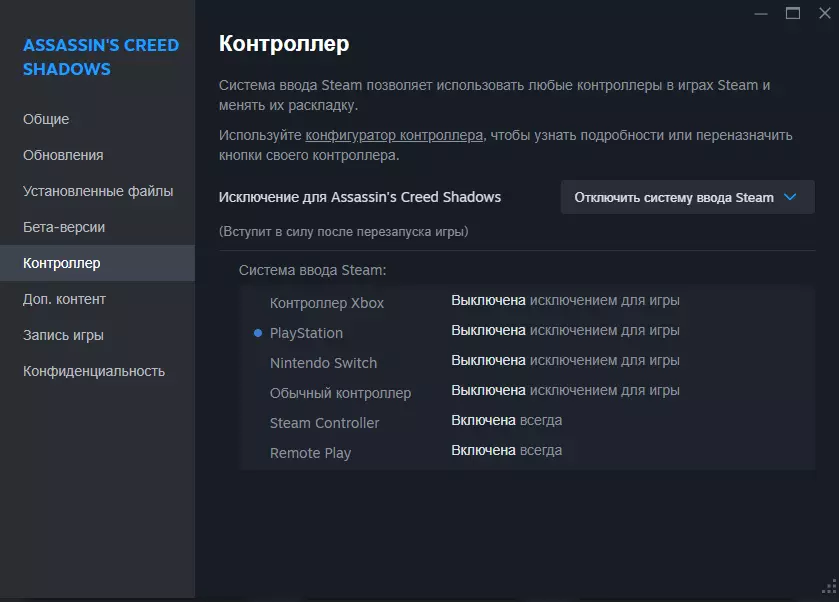Viewport: 839px width, 602px height.
Task: Open the Доп. контент section
Action: (x=64, y=299)
